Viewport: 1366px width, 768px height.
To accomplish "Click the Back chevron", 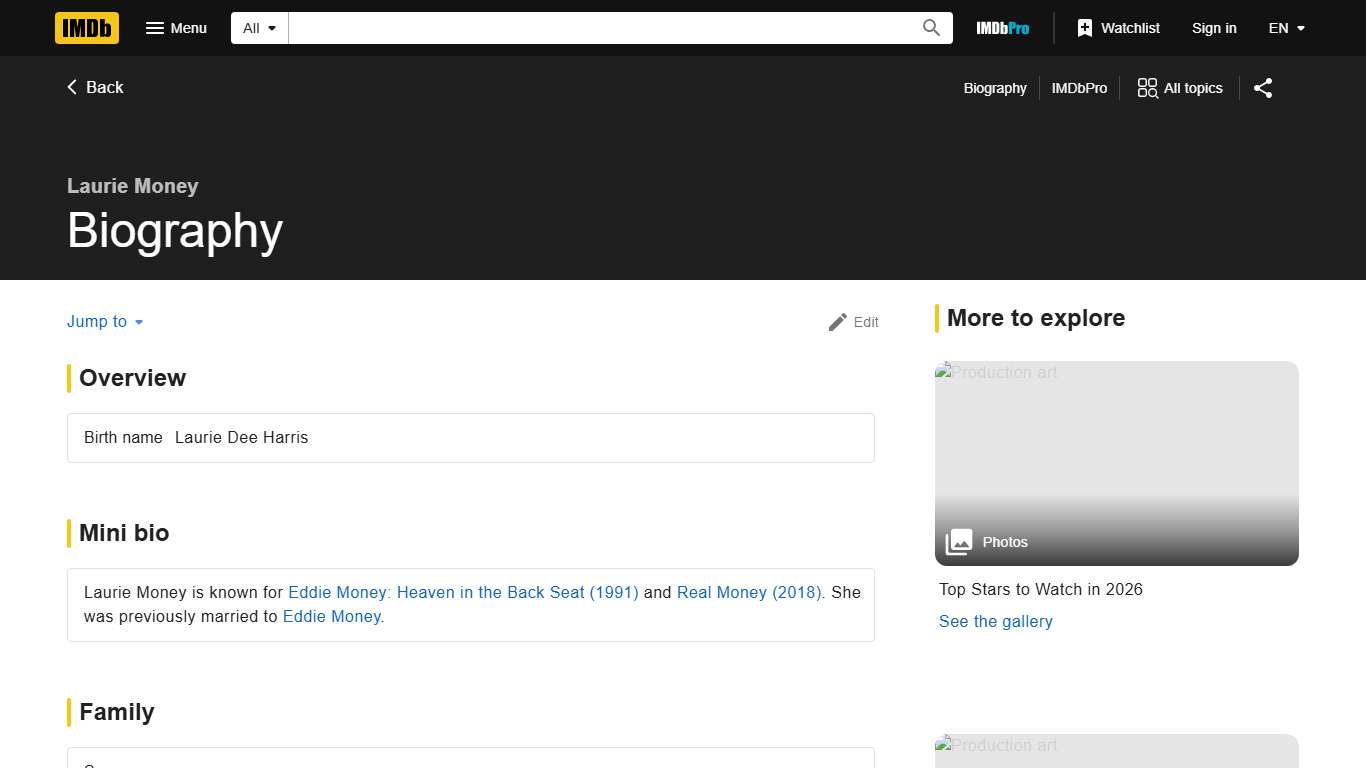I will coord(71,87).
